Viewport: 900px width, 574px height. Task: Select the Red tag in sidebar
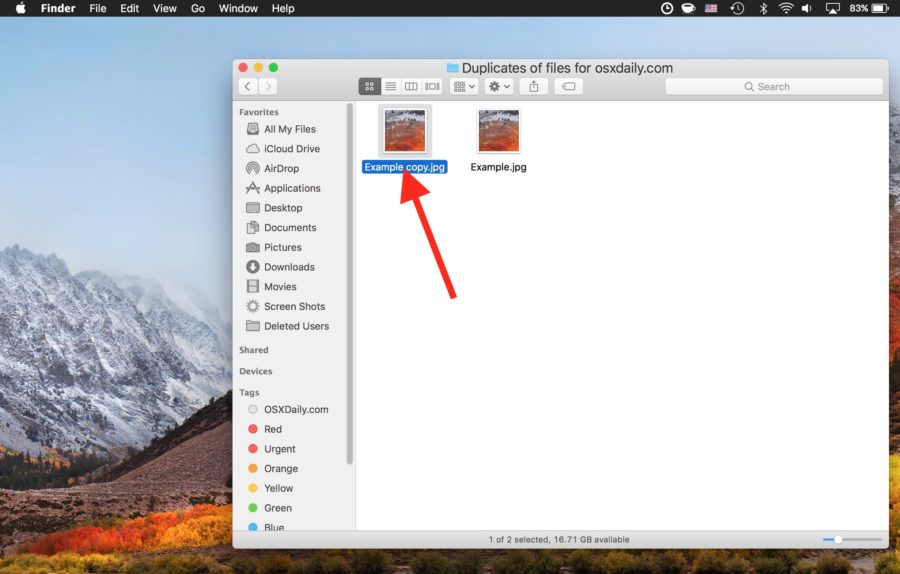point(273,429)
